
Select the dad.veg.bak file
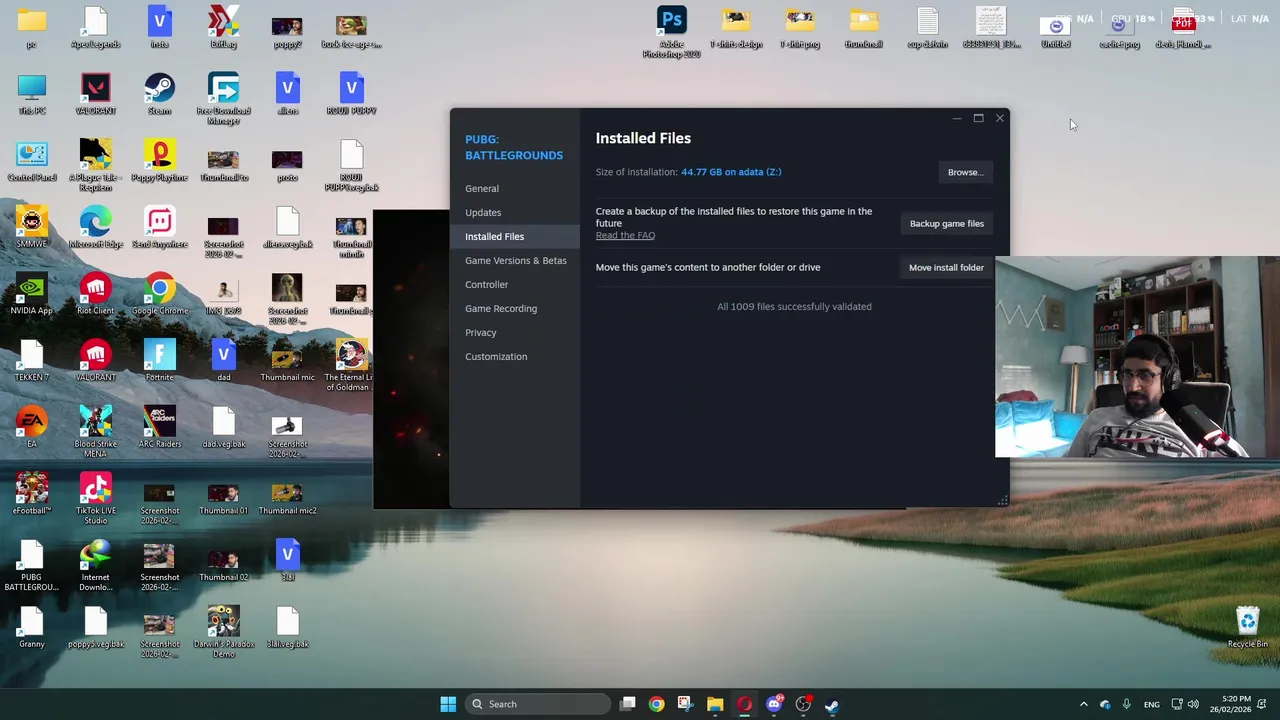tap(223, 428)
